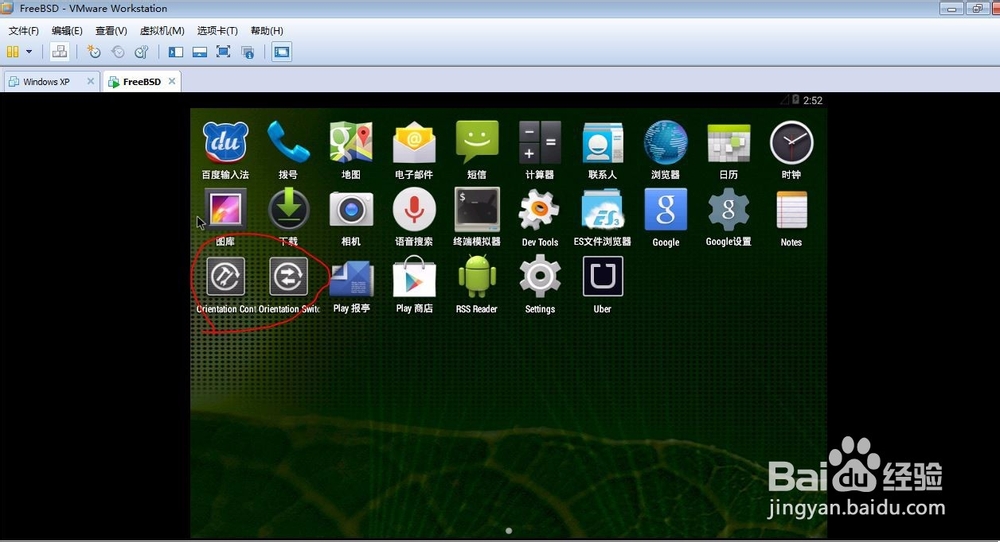Open the 帮助(H) menu

click(267, 31)
